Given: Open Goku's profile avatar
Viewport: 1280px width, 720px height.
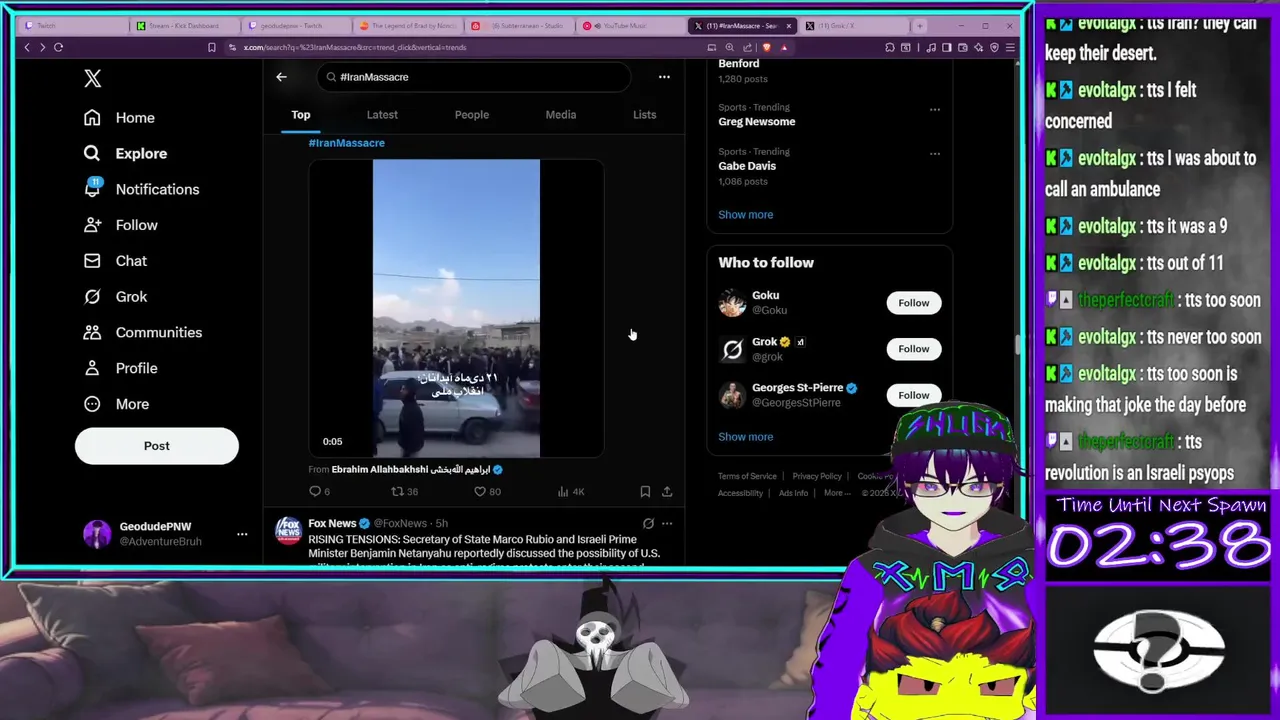Looking at the screenshot, I should coord(732,303).
